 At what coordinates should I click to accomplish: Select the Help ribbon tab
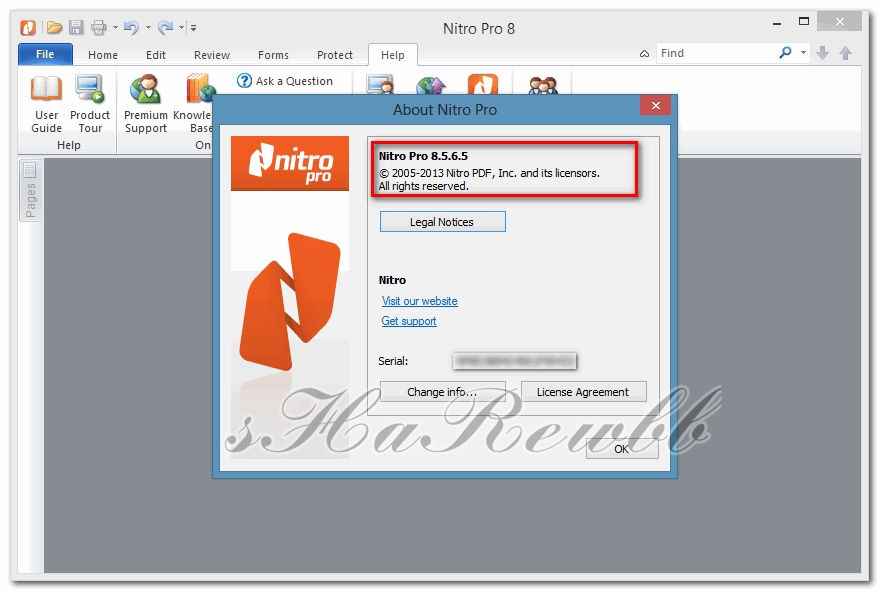click(392, 55)
